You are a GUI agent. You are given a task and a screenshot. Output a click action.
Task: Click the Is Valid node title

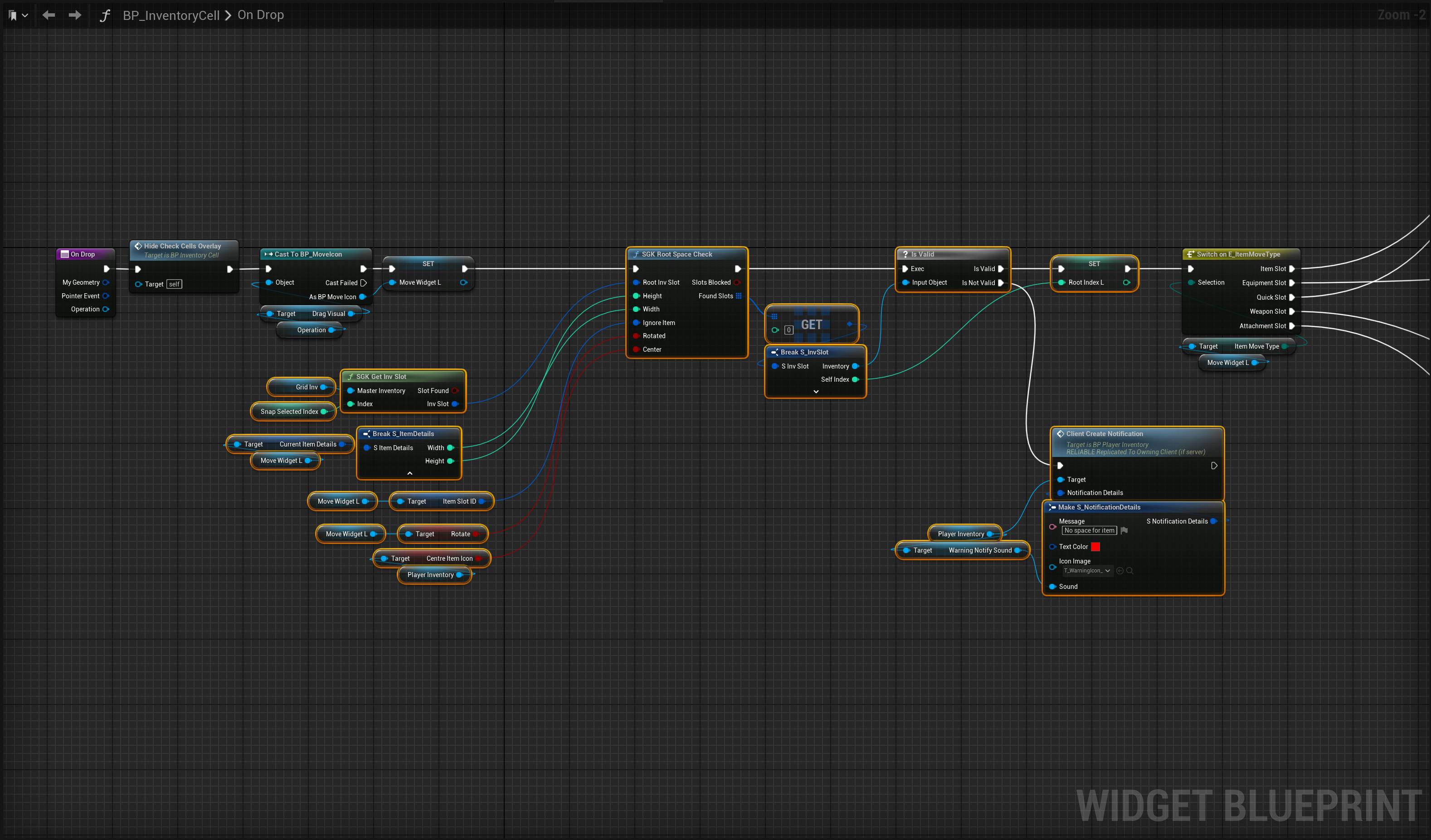point(922,254)
